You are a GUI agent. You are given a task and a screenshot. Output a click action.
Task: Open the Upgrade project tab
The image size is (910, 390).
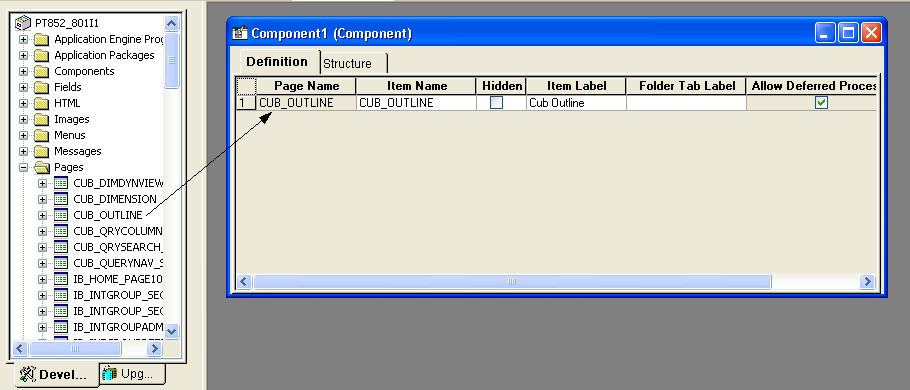[x=132, y=373]
